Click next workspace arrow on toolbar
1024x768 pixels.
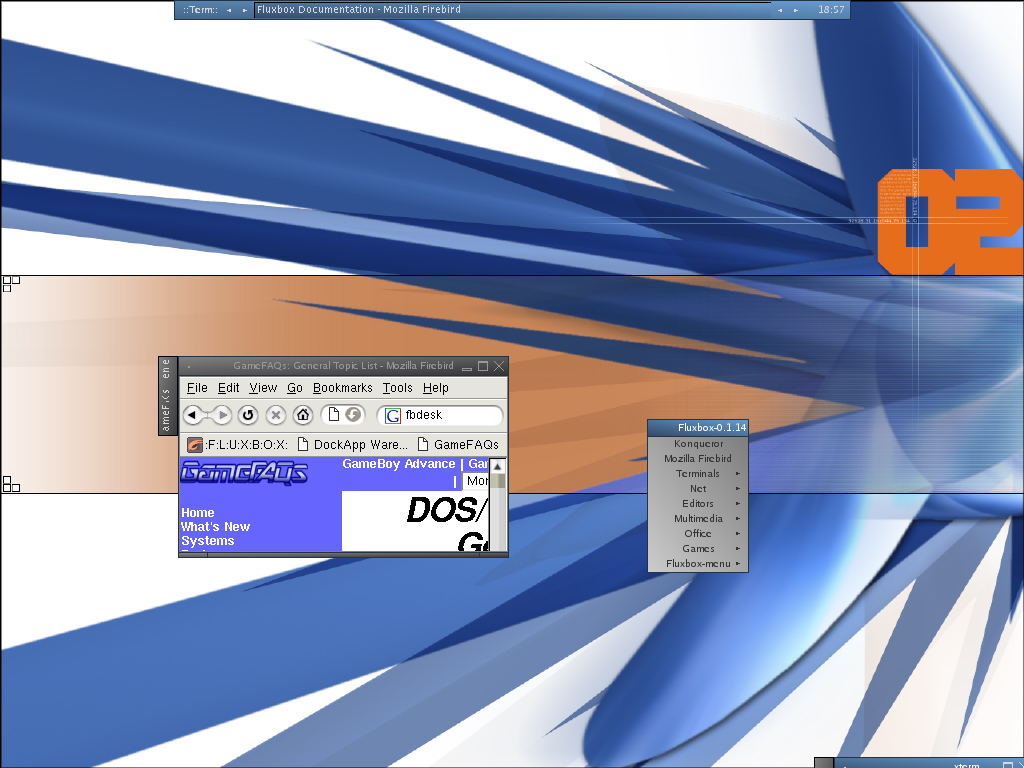point(245,10)
